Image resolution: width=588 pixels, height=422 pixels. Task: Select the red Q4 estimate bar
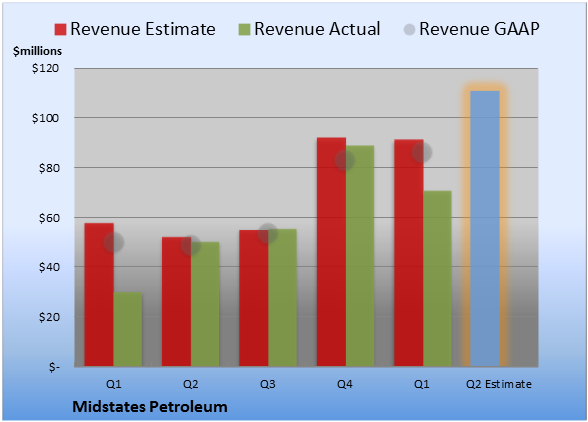[x=332, y=252]
